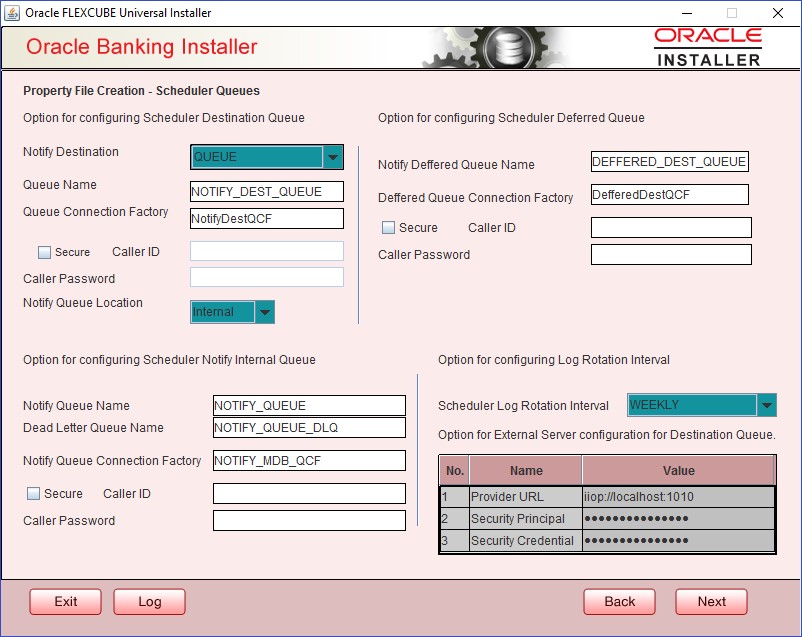The image size is (802, 637).
Task: Focus Caller Password field for Notify Internal Queue
Action: pos(309,520)
